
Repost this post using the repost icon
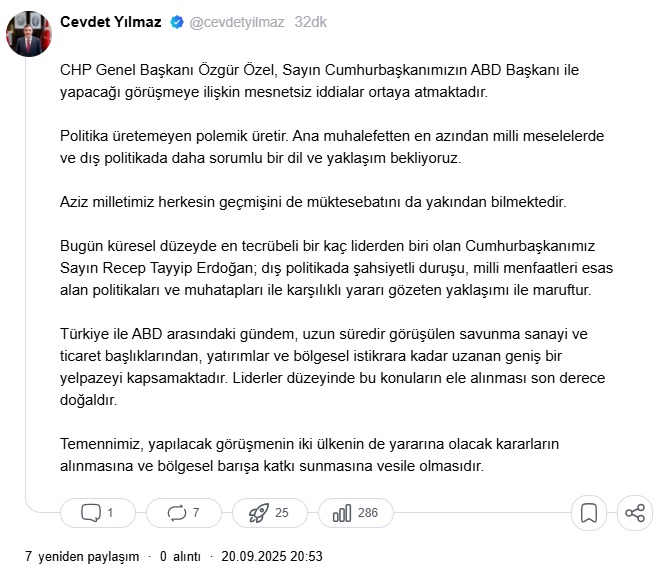(178, 513)
